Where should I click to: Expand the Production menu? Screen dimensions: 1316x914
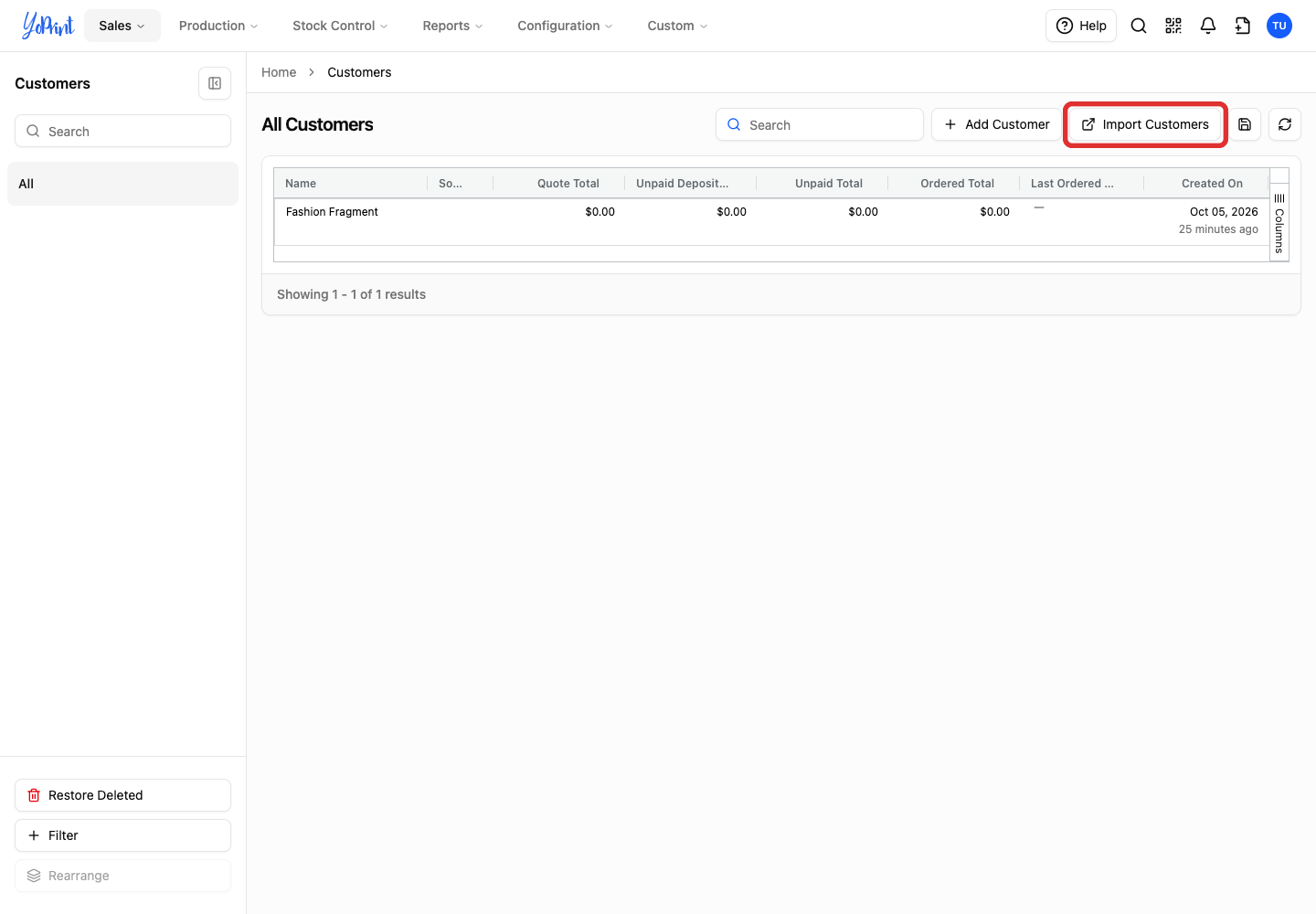coord(218,26)
